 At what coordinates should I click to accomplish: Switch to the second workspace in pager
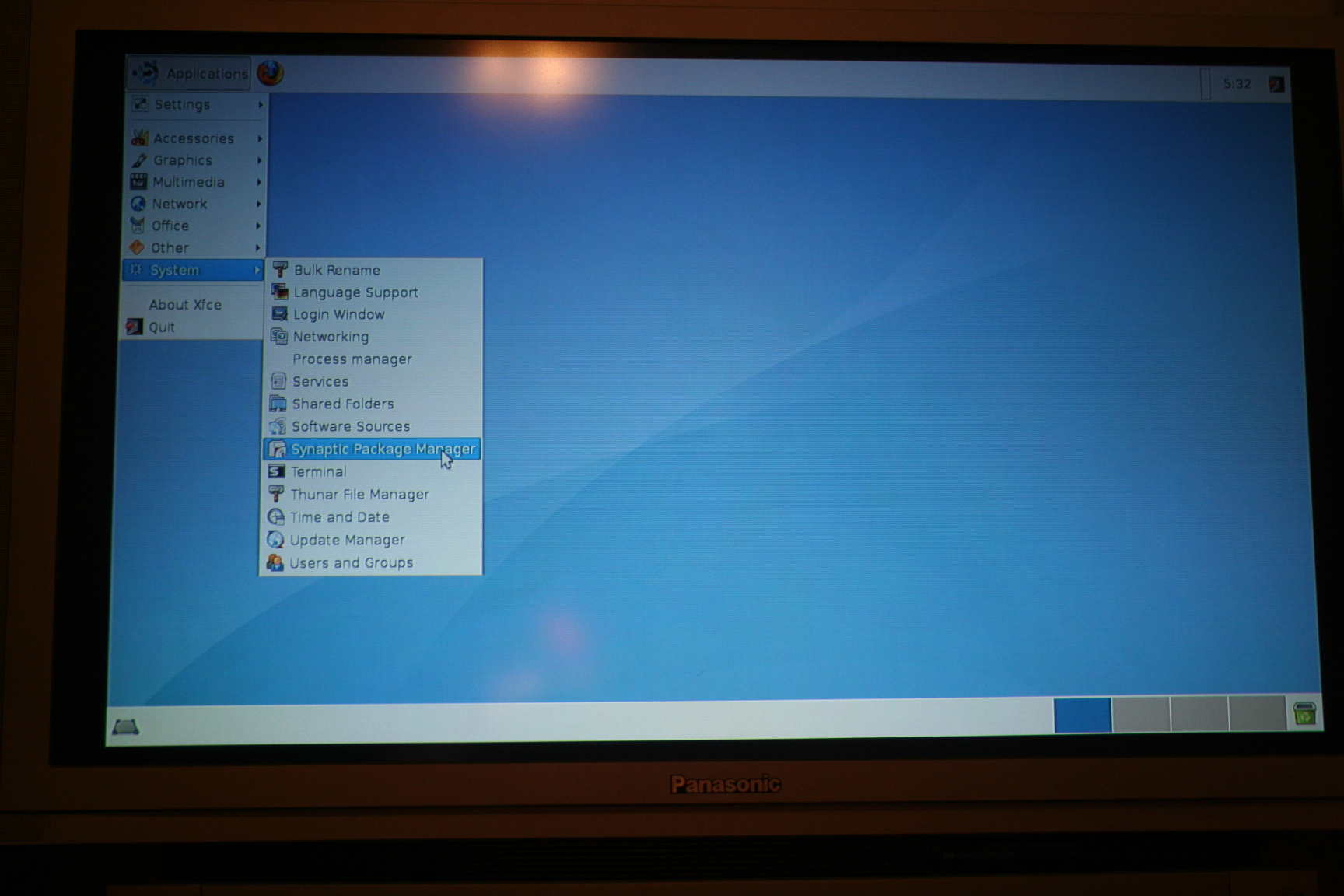(1141, 714)
